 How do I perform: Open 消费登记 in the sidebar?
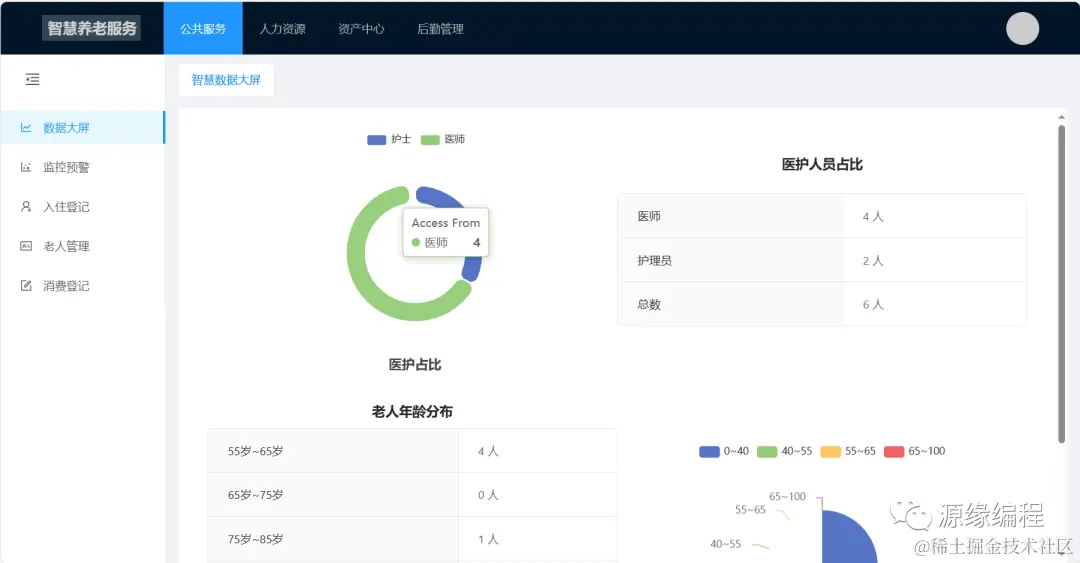click(x=83, y=285)
